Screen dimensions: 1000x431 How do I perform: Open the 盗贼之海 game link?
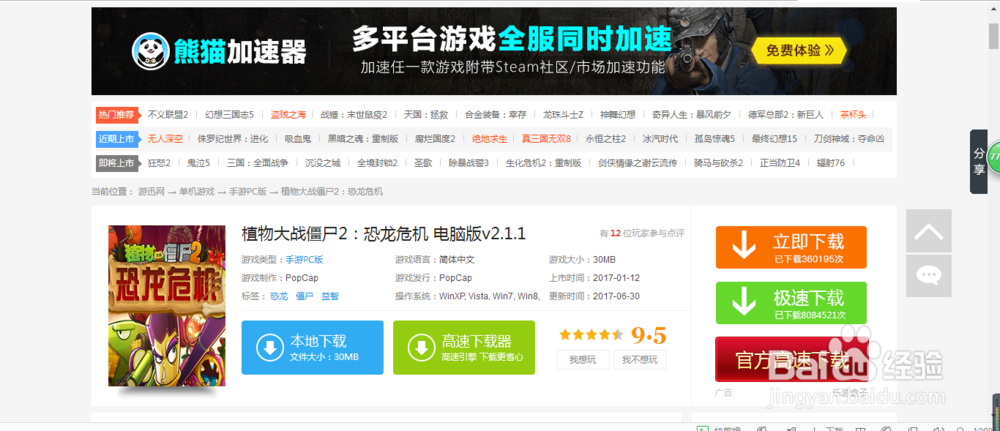(x=288, y=115)
